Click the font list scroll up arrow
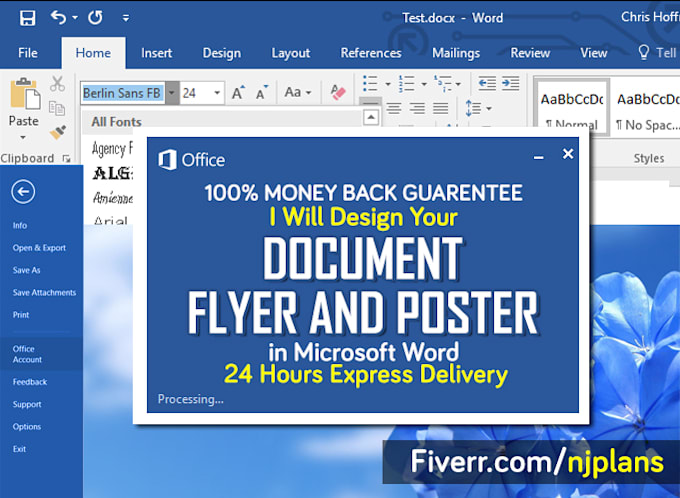Viewport: 680px width, 498px height. coord(371,118)
